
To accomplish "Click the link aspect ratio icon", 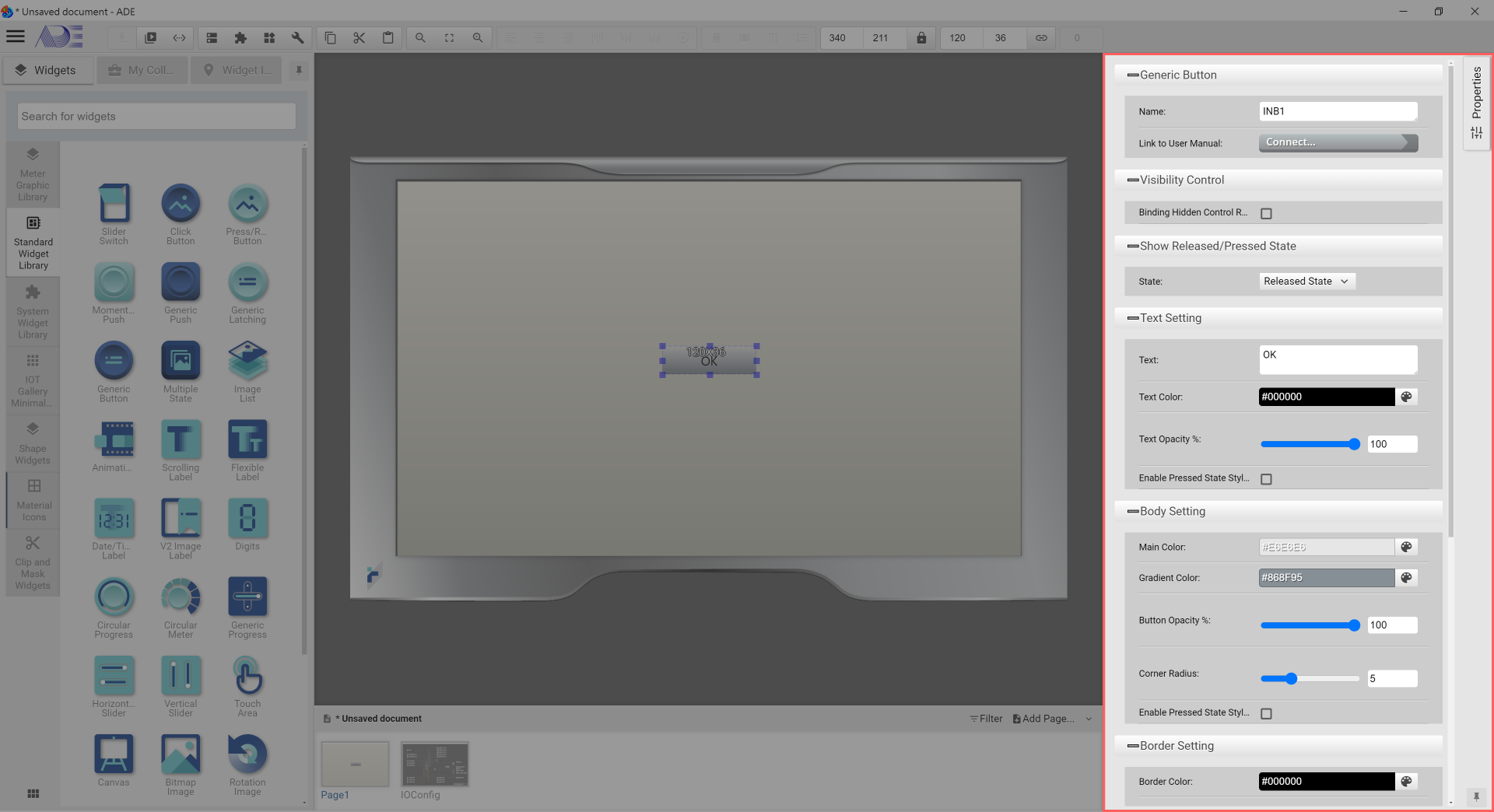I will [1041, 38].
